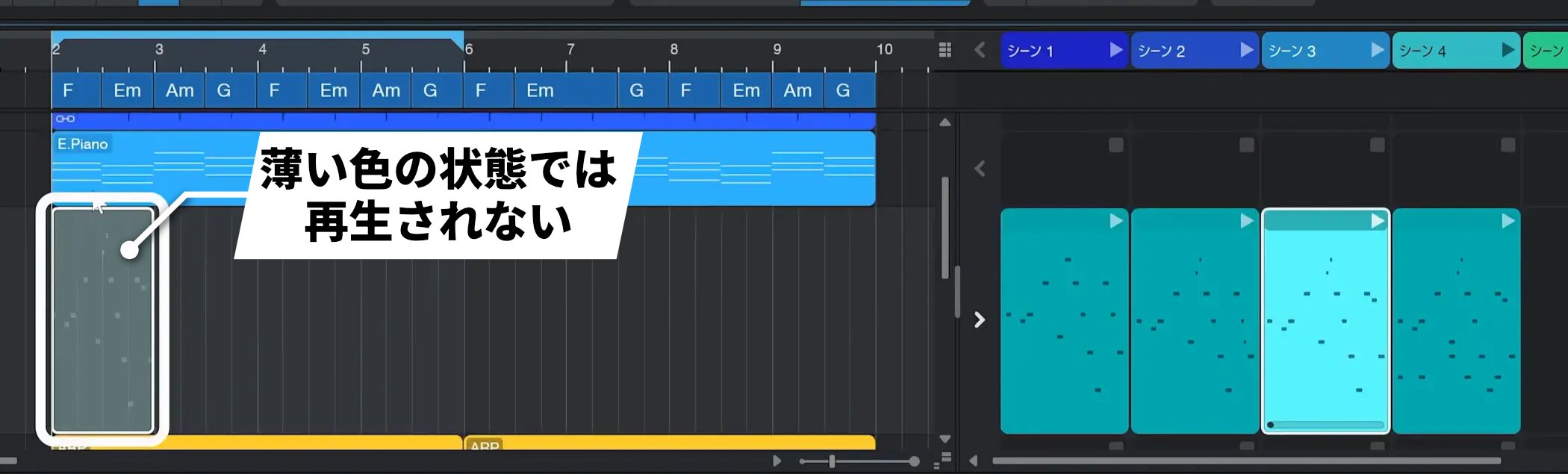This screenshot has width=1568, height=474.
Task: Collapse panel using chevron left of シーン 1
Action: click(980, 50)
